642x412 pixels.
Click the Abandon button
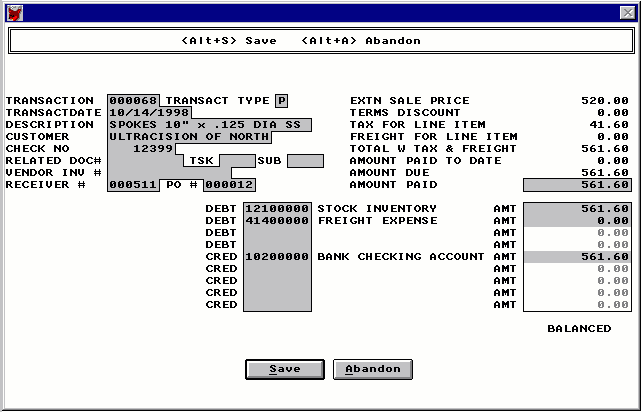coord(373,369)
